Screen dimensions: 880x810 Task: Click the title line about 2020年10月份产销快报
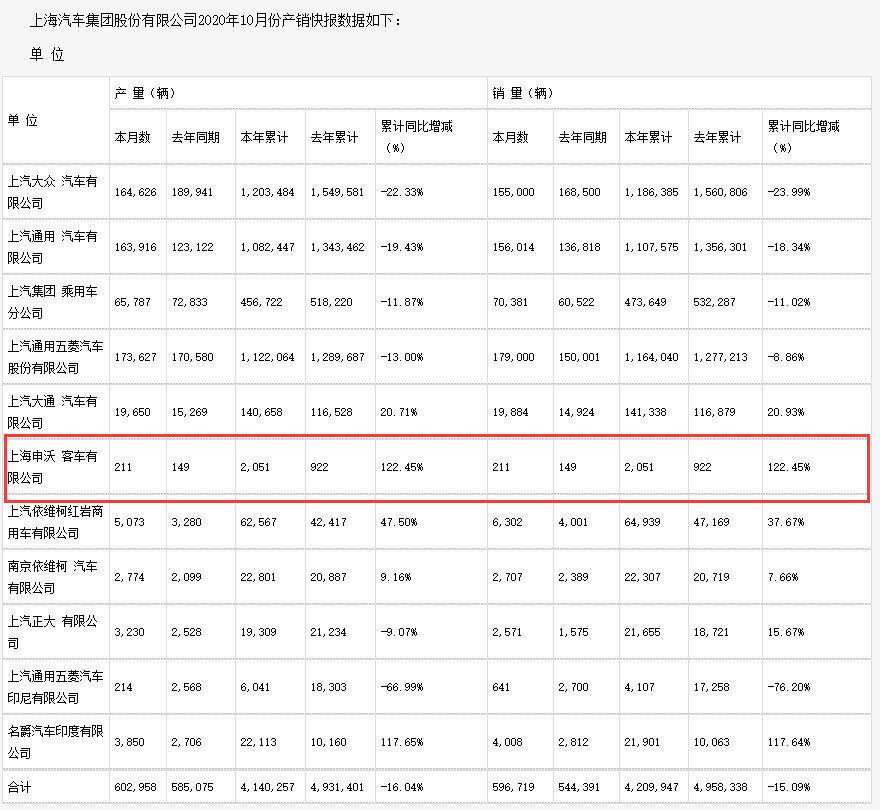215,21
